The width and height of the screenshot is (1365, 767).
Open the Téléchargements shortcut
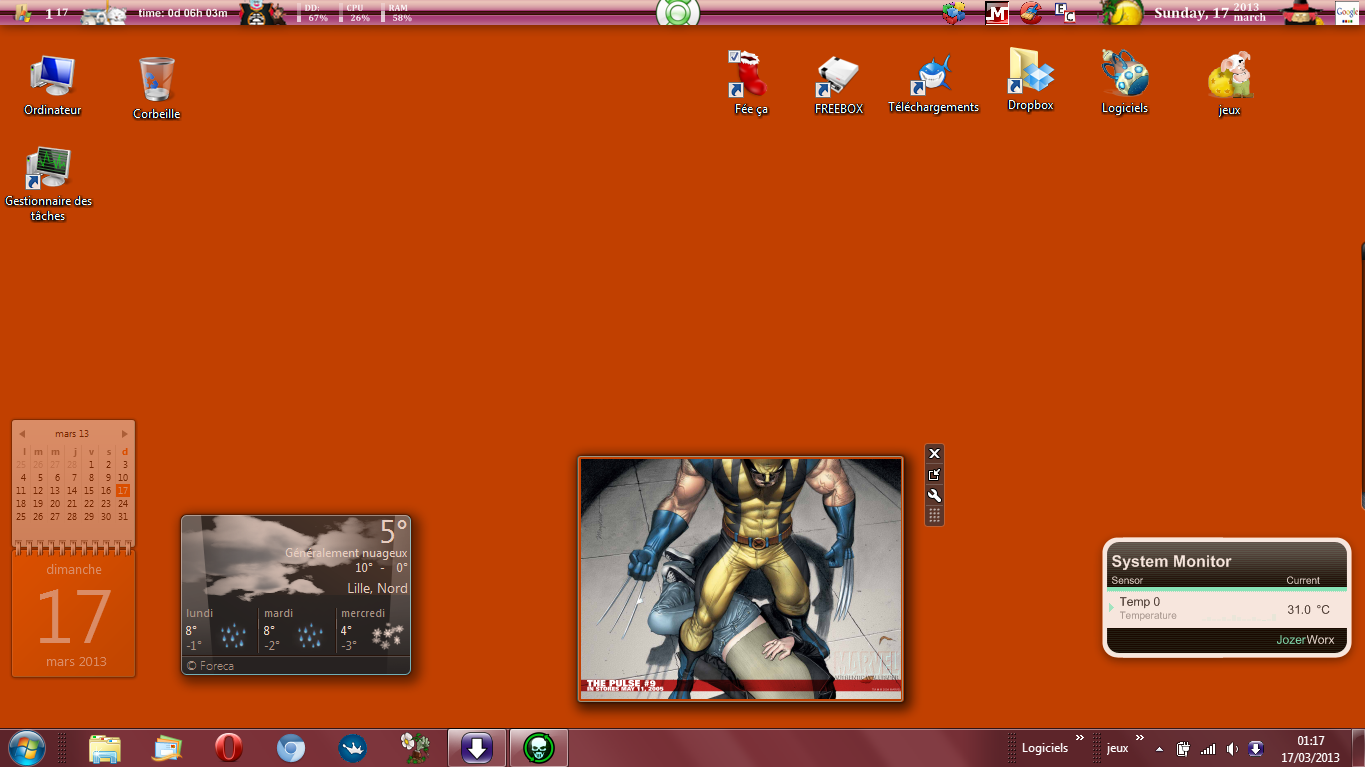[933, 84]
